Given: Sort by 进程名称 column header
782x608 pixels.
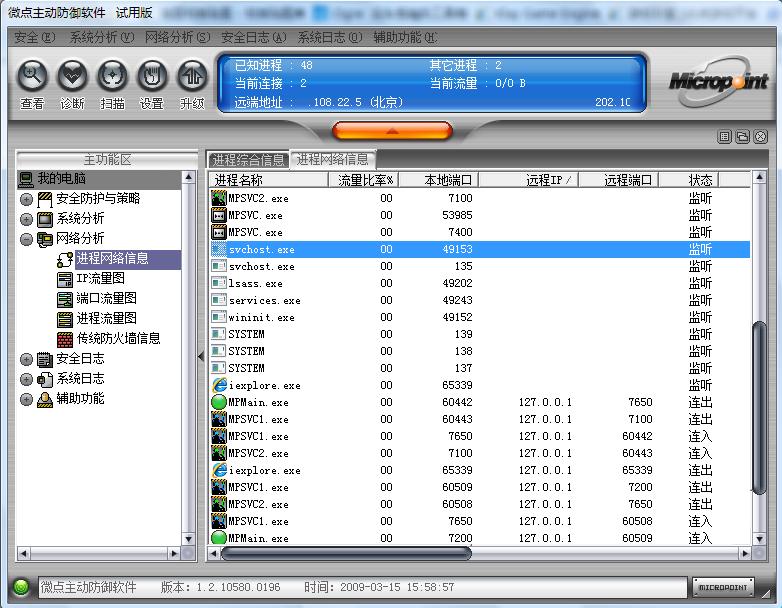Looking at the screenshot, I should (269, 180).
